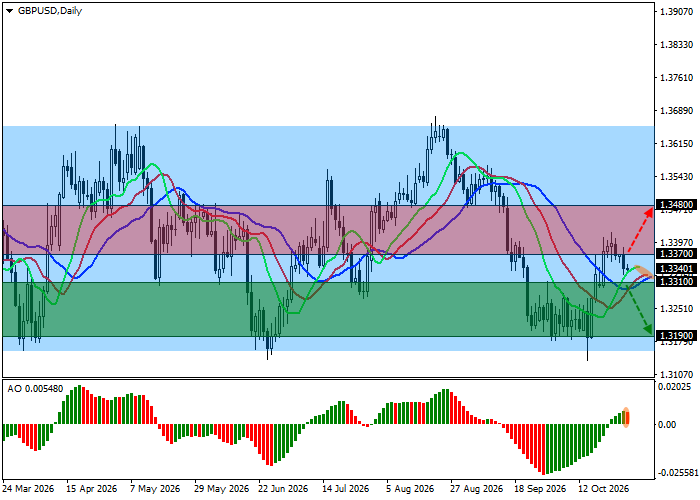Image resolution: width=700 pixels, height=500 pixels.
Task: Open the chart menu triangle beside GBPUSD,Daily
Action: [x=9, y=11]
